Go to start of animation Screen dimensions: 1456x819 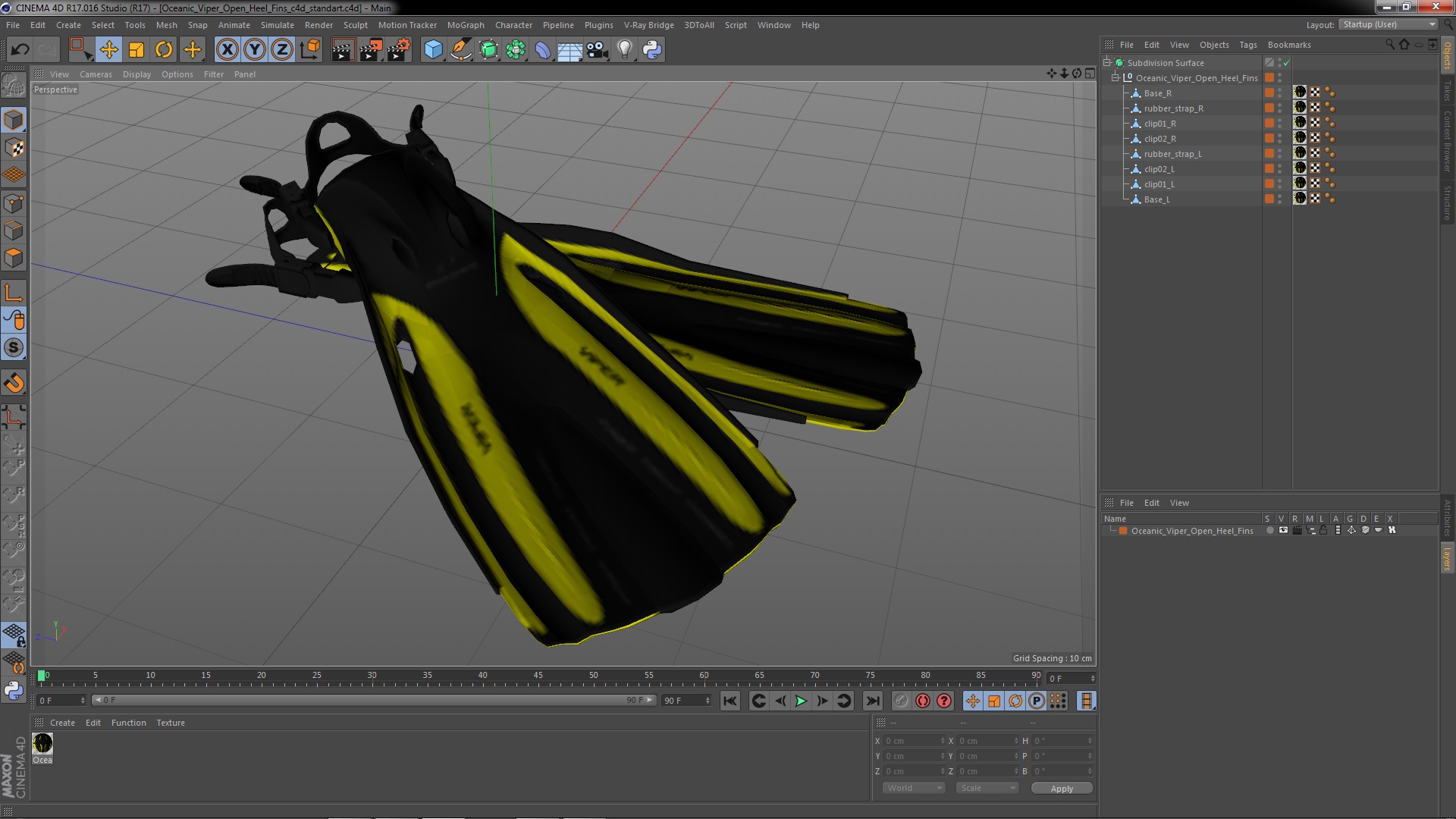pos(730,701)
